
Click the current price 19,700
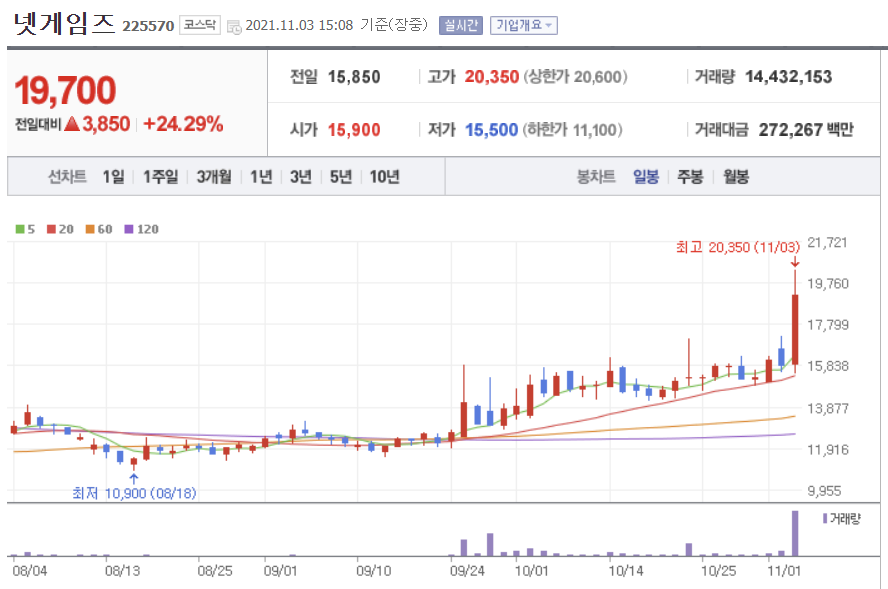[66, 91]
